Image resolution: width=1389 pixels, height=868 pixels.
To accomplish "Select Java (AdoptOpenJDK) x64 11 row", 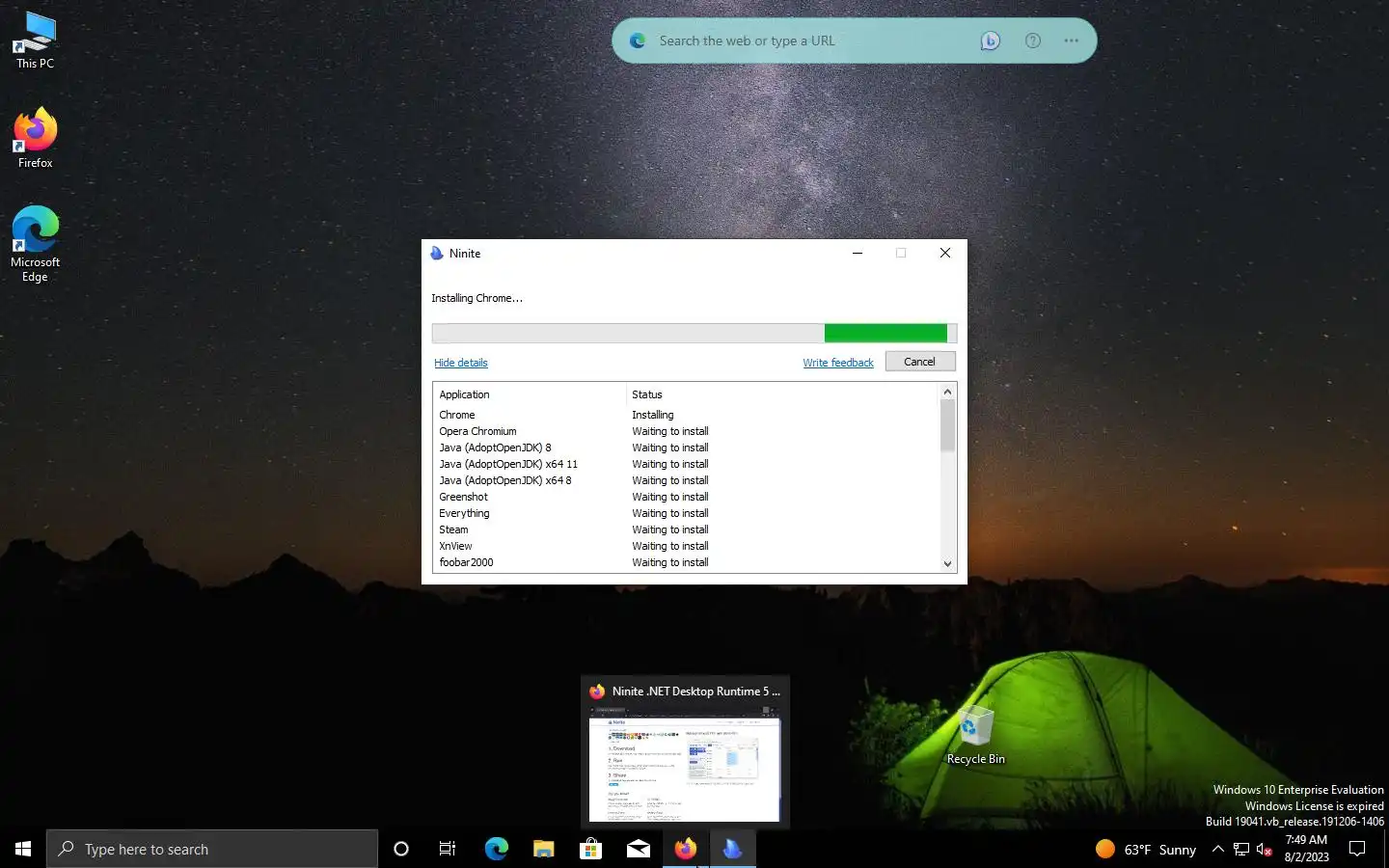I will coord(686,464).
